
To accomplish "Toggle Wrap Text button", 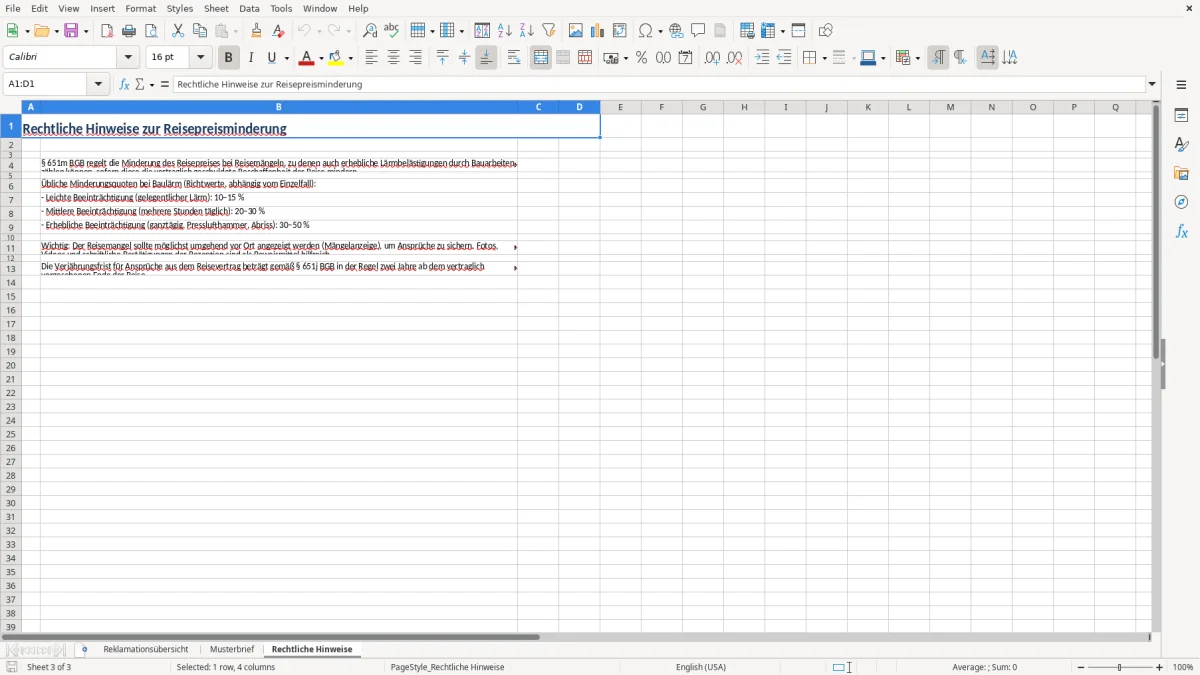I will 514,58.
